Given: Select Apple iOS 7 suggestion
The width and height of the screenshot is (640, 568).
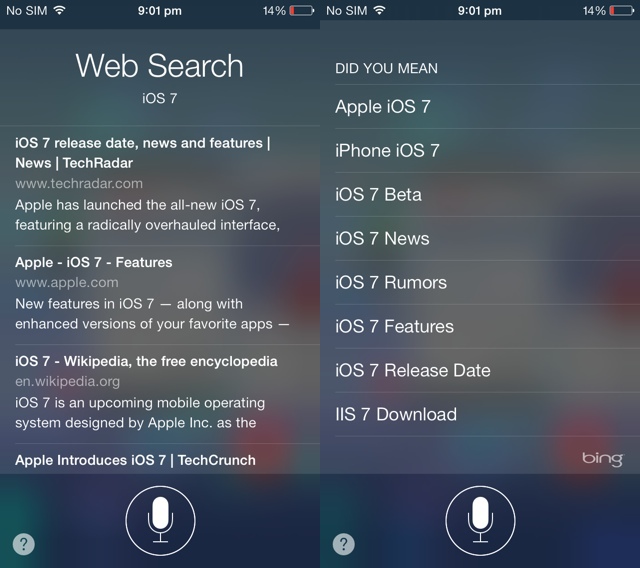Looking at the screenshot, I should [x=487, y=107].
